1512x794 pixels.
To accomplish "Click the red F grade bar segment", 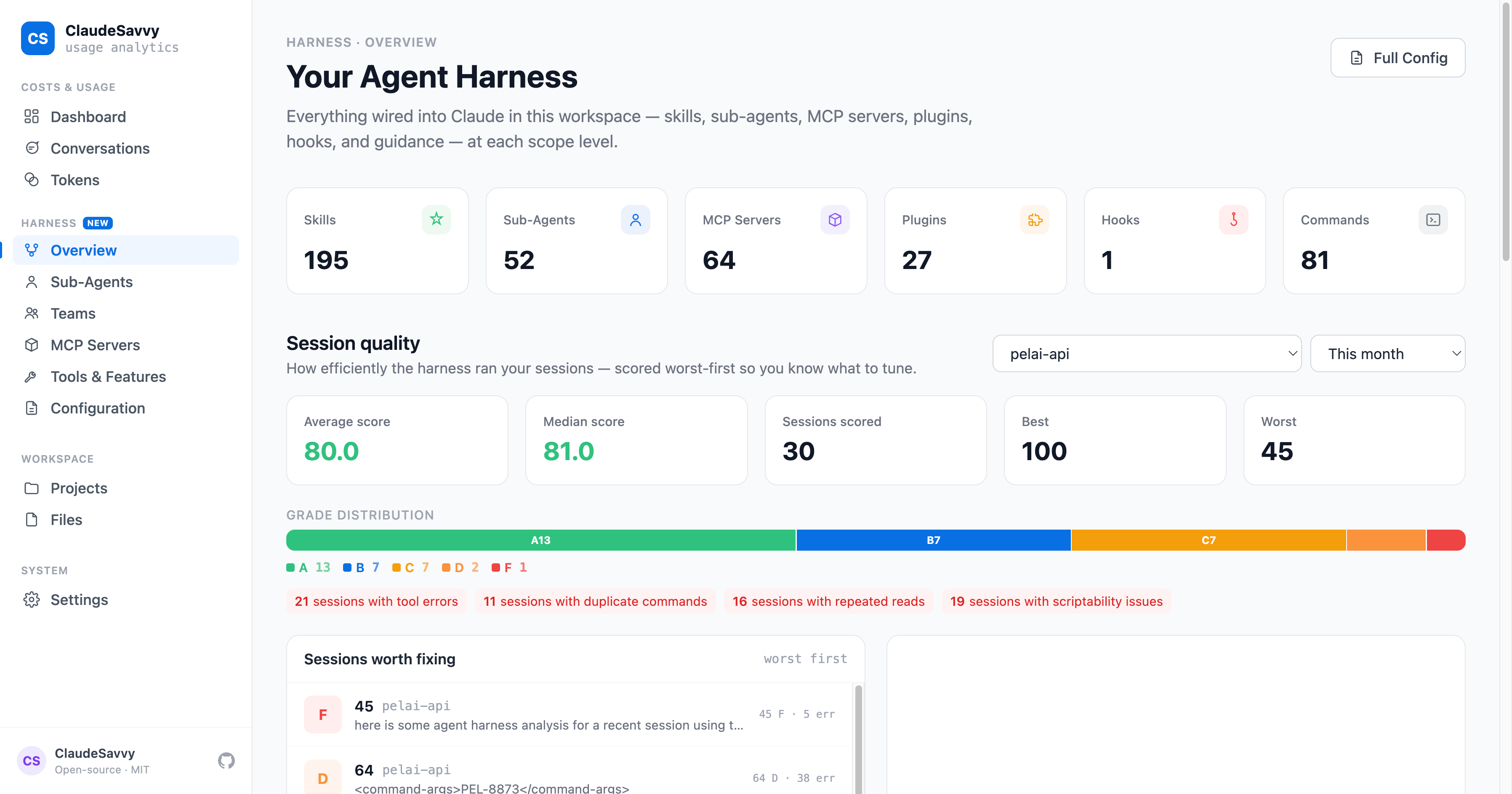I will 1445,540.
